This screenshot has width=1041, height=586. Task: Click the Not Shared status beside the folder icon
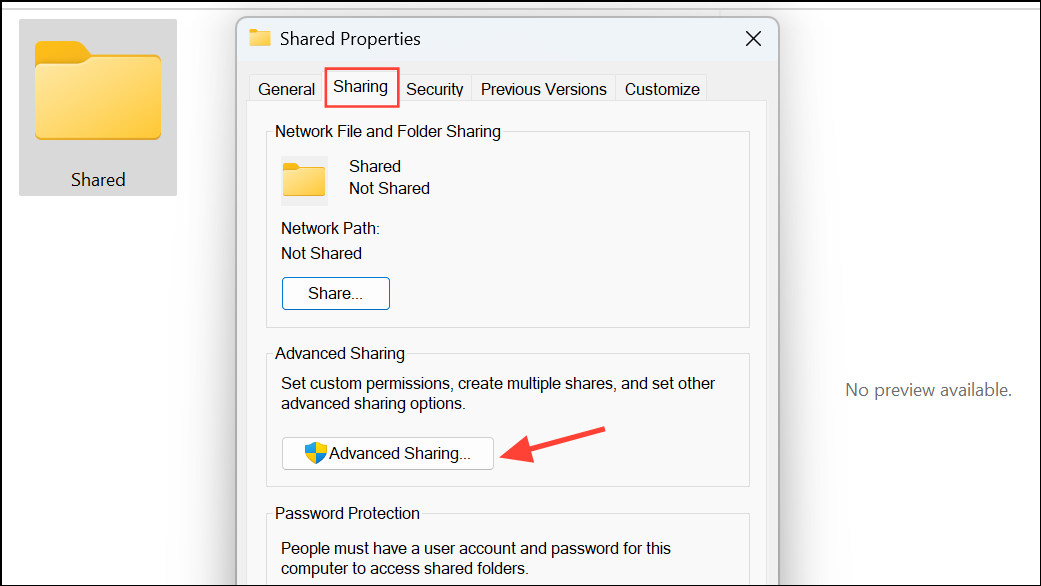click(389, 188)
